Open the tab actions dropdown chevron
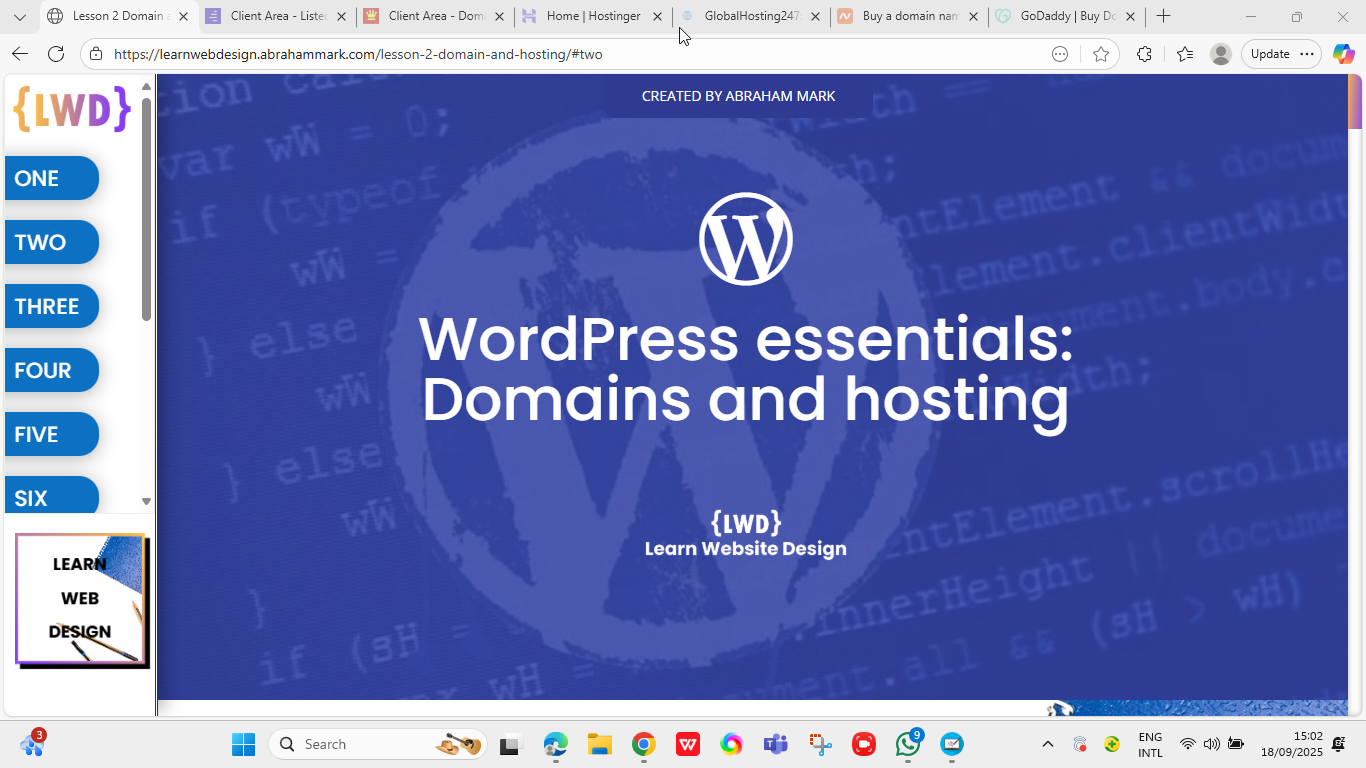Screen dimensions: 1366x768 19,17
